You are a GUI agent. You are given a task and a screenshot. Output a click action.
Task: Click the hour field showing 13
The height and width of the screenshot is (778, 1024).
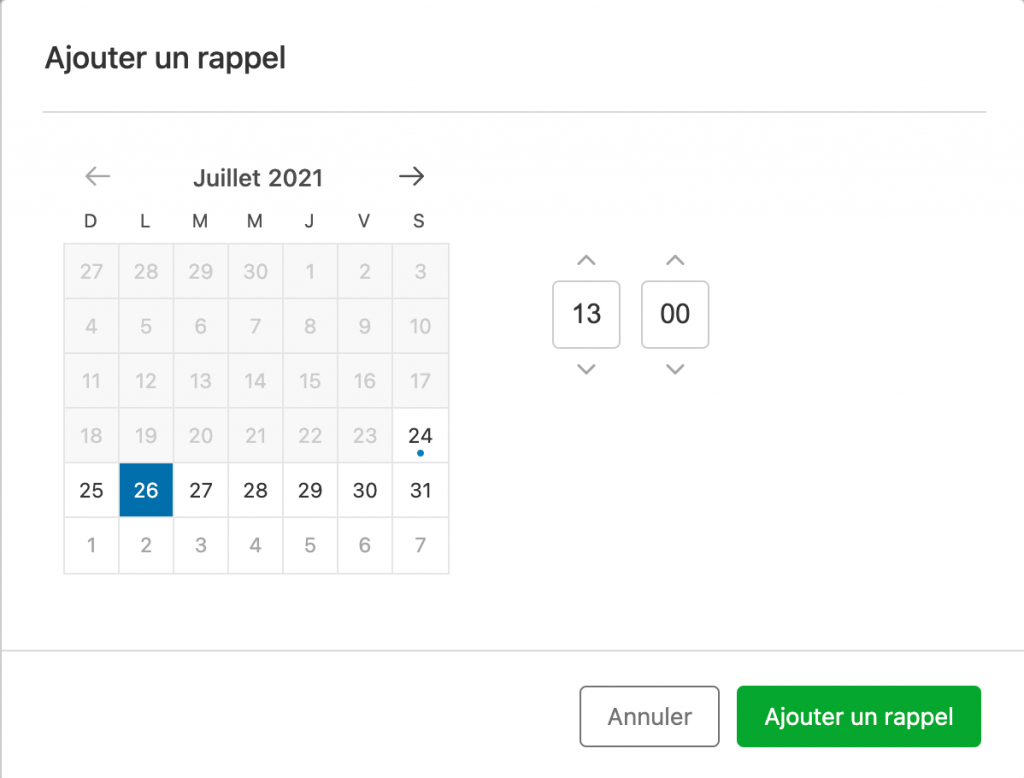click(586, 314)
